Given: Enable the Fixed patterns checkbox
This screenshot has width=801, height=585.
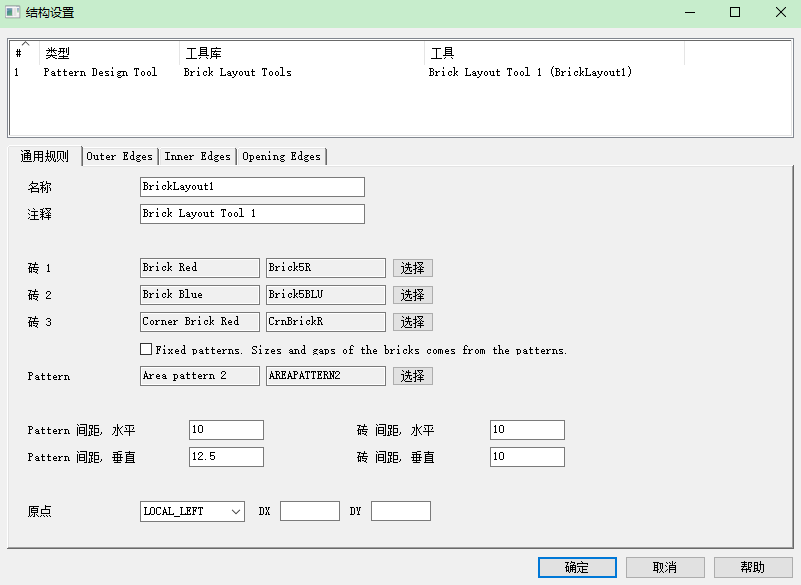Looking at the screenshot, I should tap(146, 349).
